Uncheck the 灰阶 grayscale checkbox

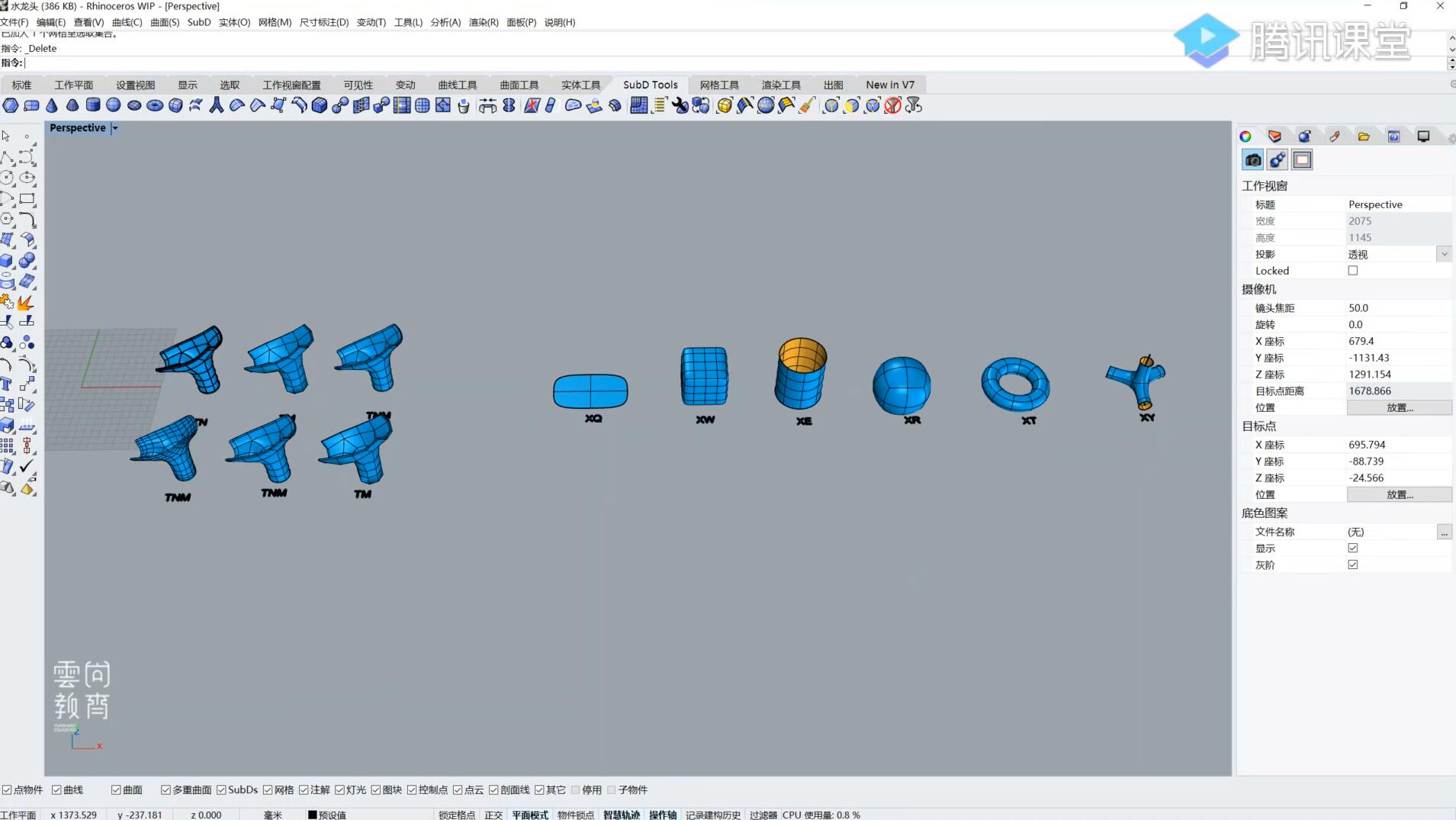tap(1353, 565)
